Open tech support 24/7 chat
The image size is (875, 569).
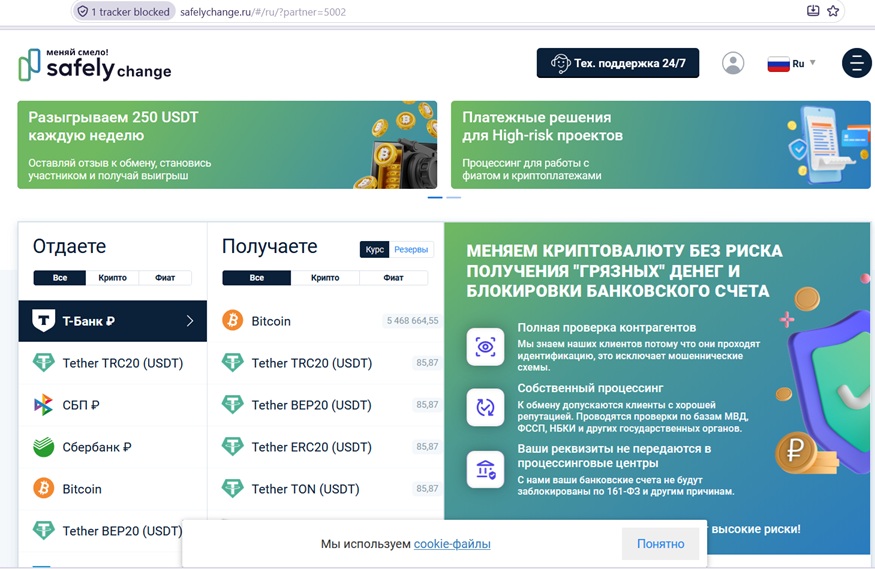pos(618,63)
